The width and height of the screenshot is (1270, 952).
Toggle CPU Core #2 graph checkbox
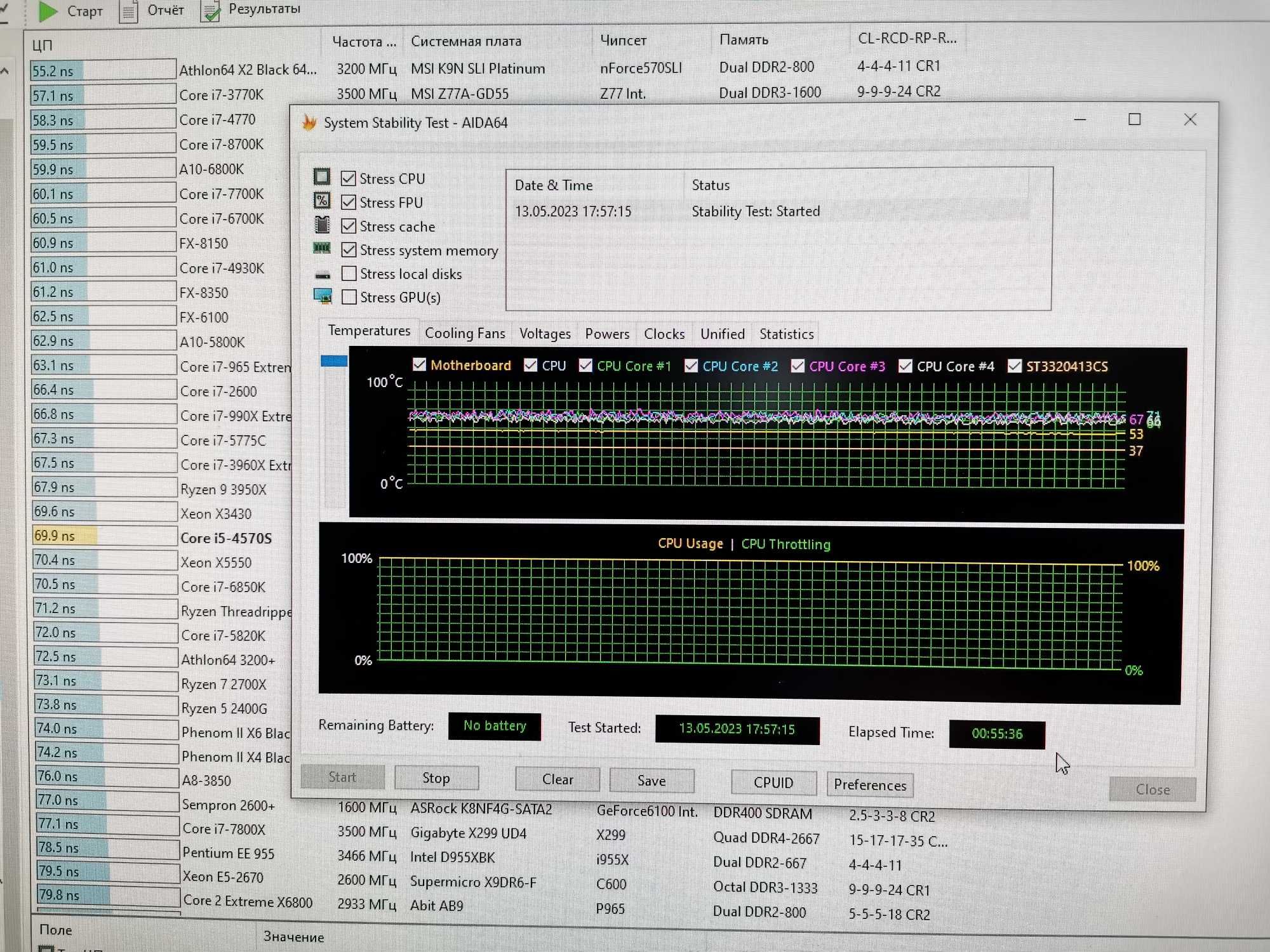692,366
